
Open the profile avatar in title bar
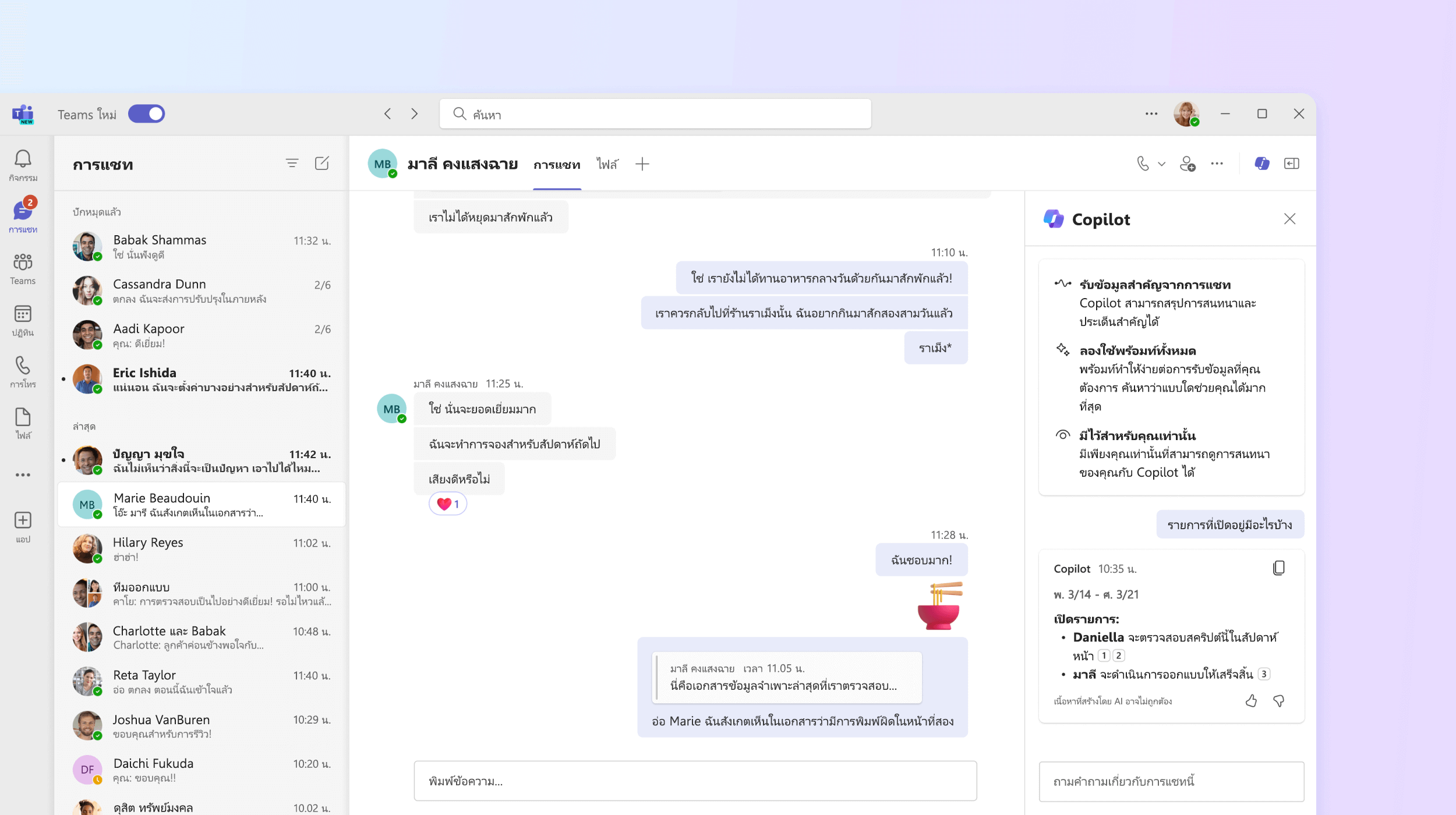1186,114
